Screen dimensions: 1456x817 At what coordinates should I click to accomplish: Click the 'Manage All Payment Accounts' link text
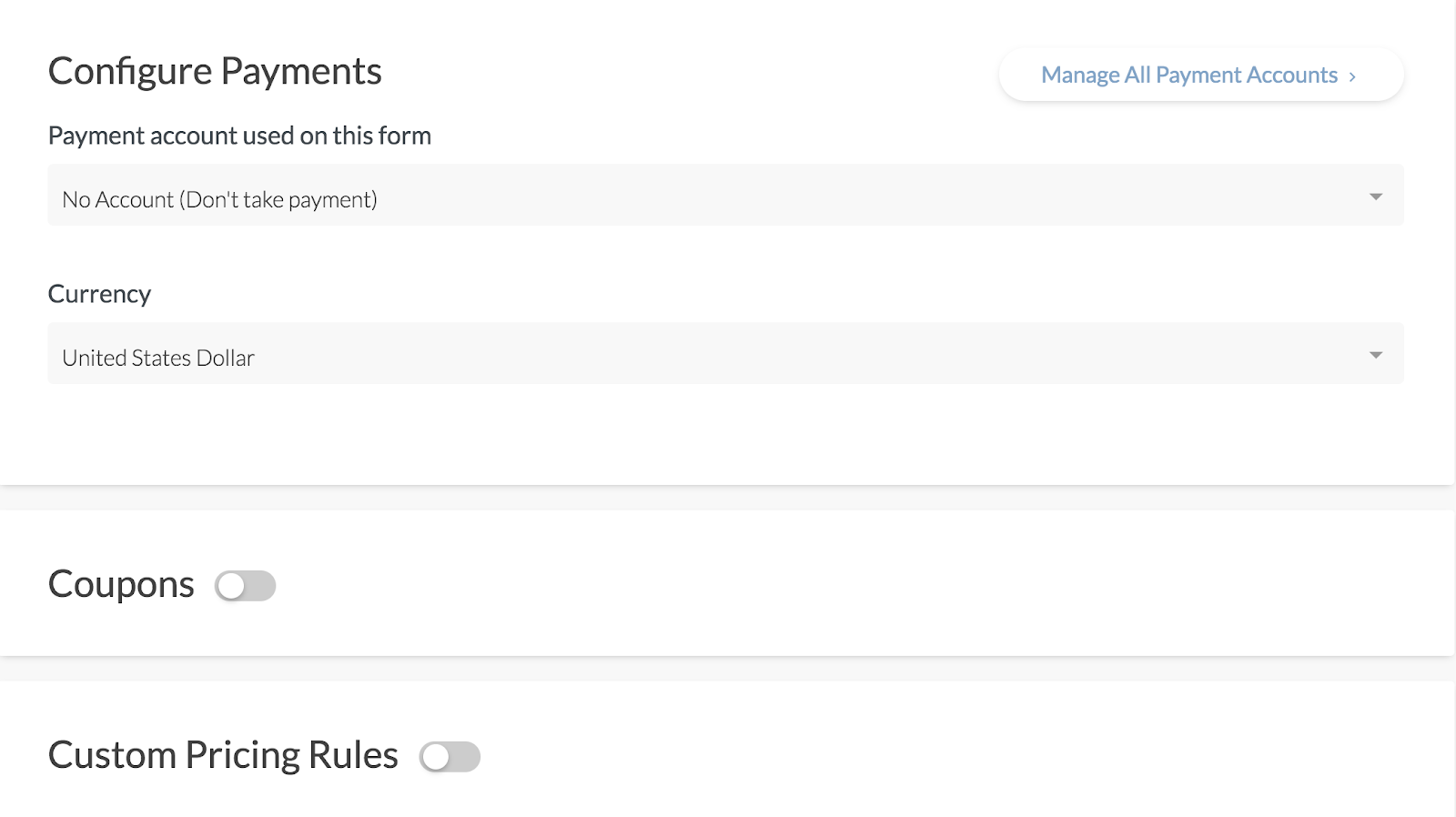coord(1188,75)
